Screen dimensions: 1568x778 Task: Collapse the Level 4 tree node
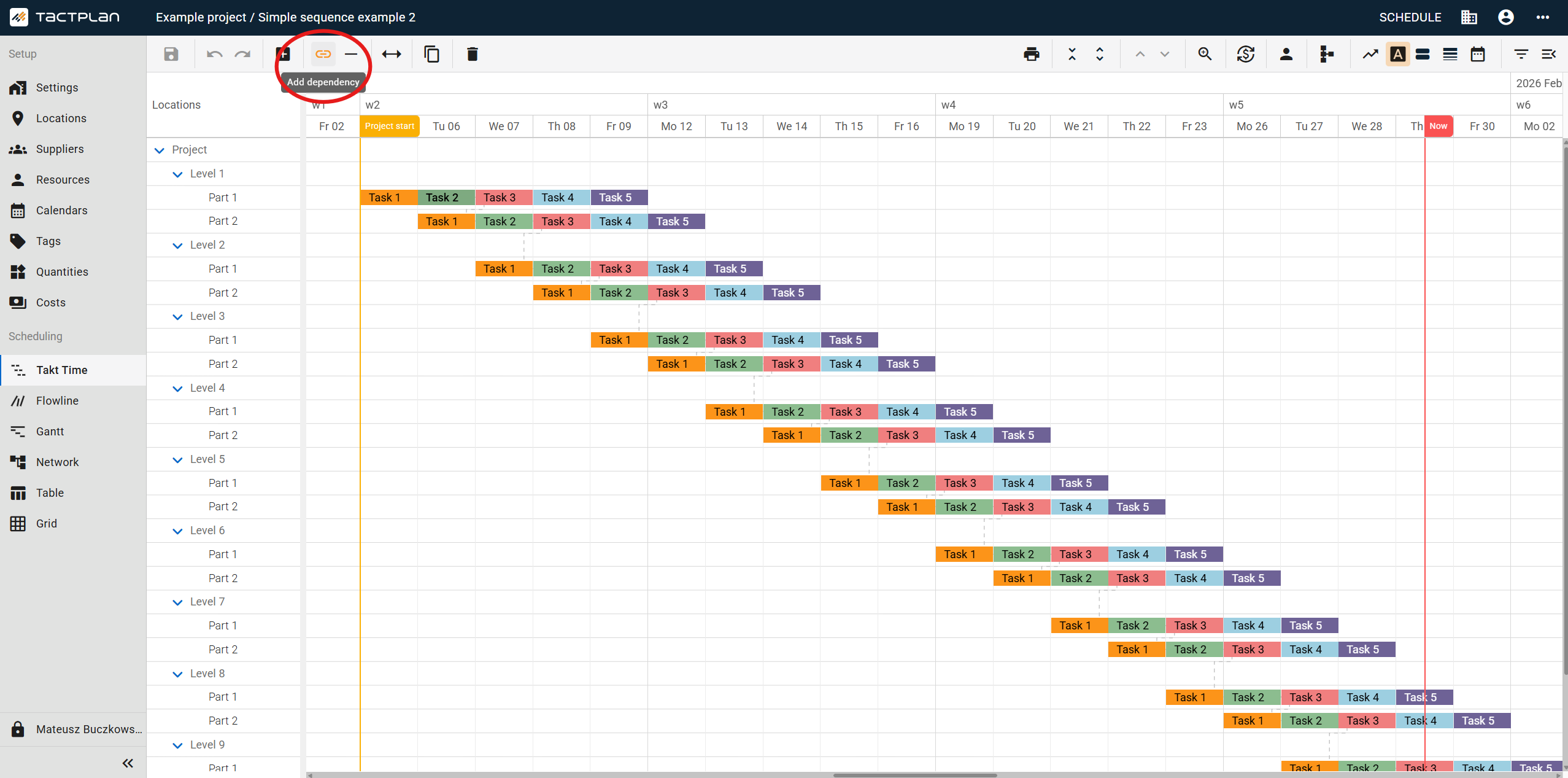[x=178, y=389]
